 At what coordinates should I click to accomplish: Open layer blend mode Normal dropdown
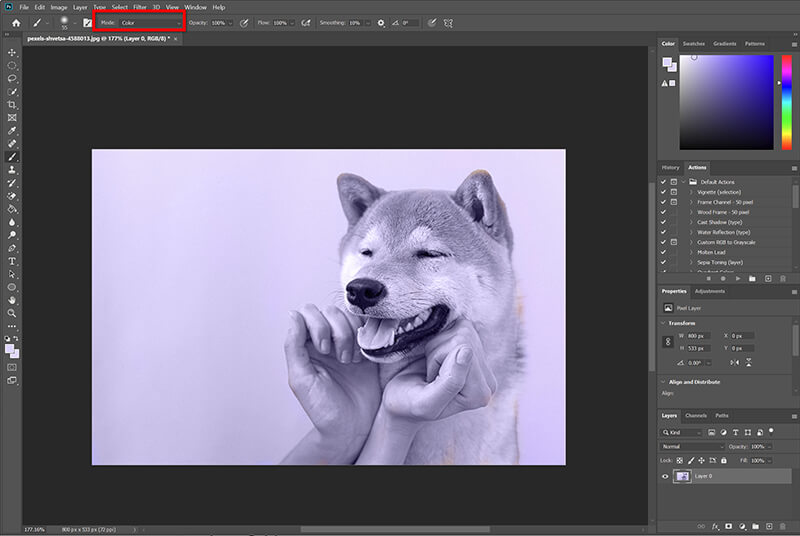[692, 447]
